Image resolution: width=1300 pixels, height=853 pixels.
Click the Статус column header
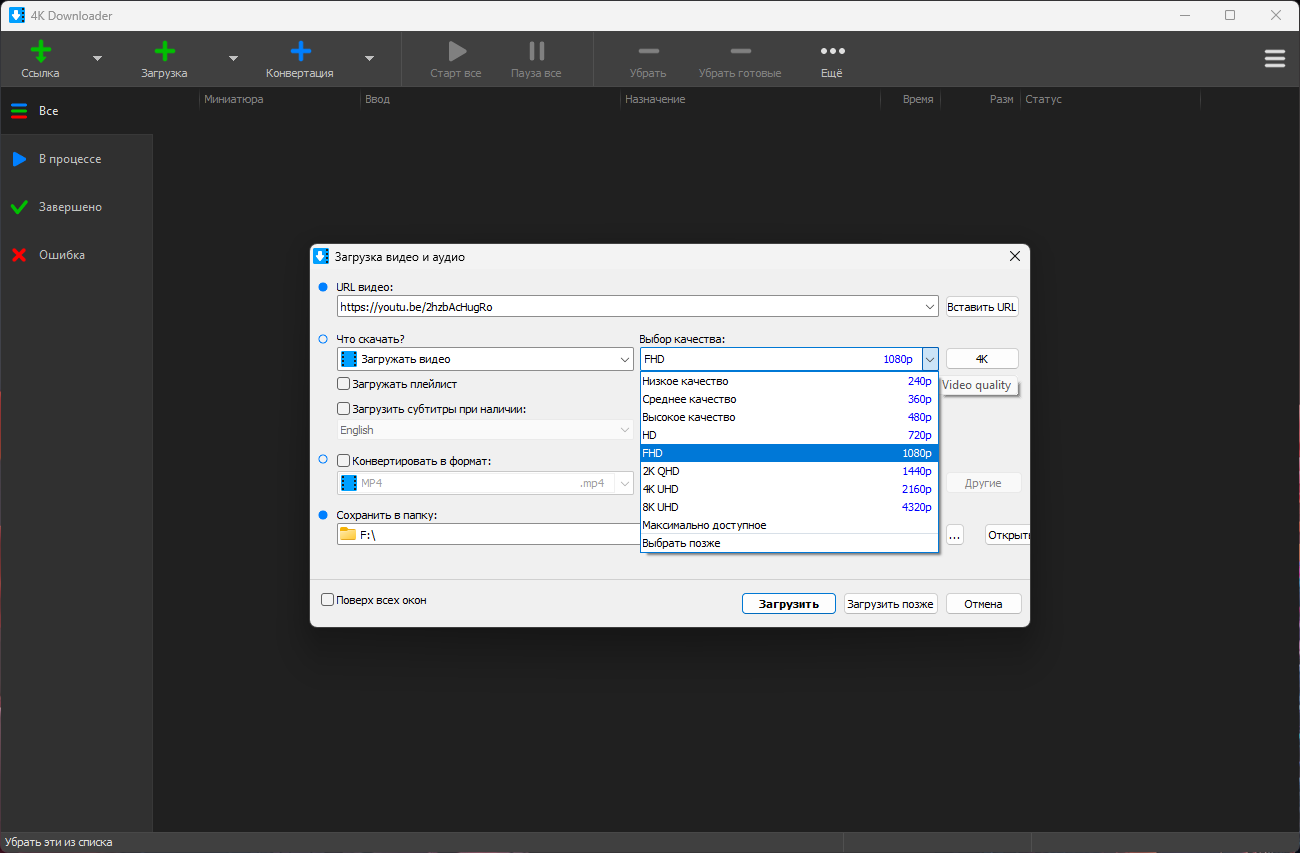1043,99
